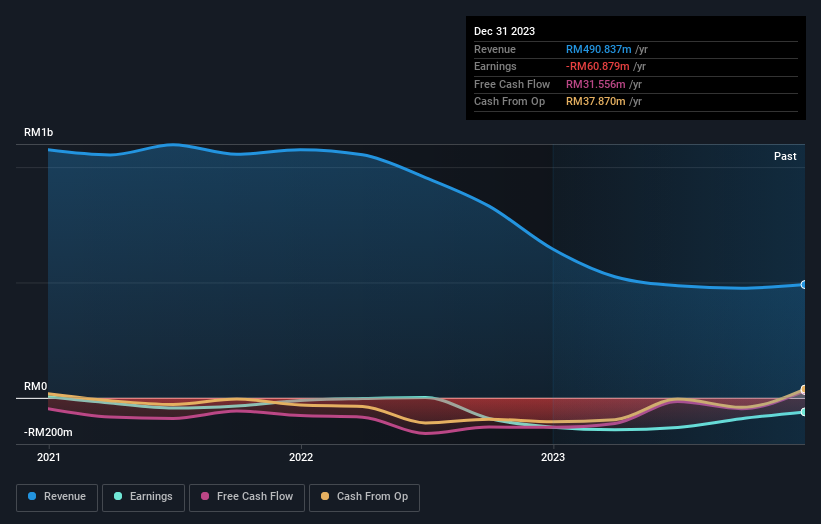821x524 pixels.
Task: Click the blue Revenue endpoint marker
Action: pyautogui.click(x=804, y=285)
